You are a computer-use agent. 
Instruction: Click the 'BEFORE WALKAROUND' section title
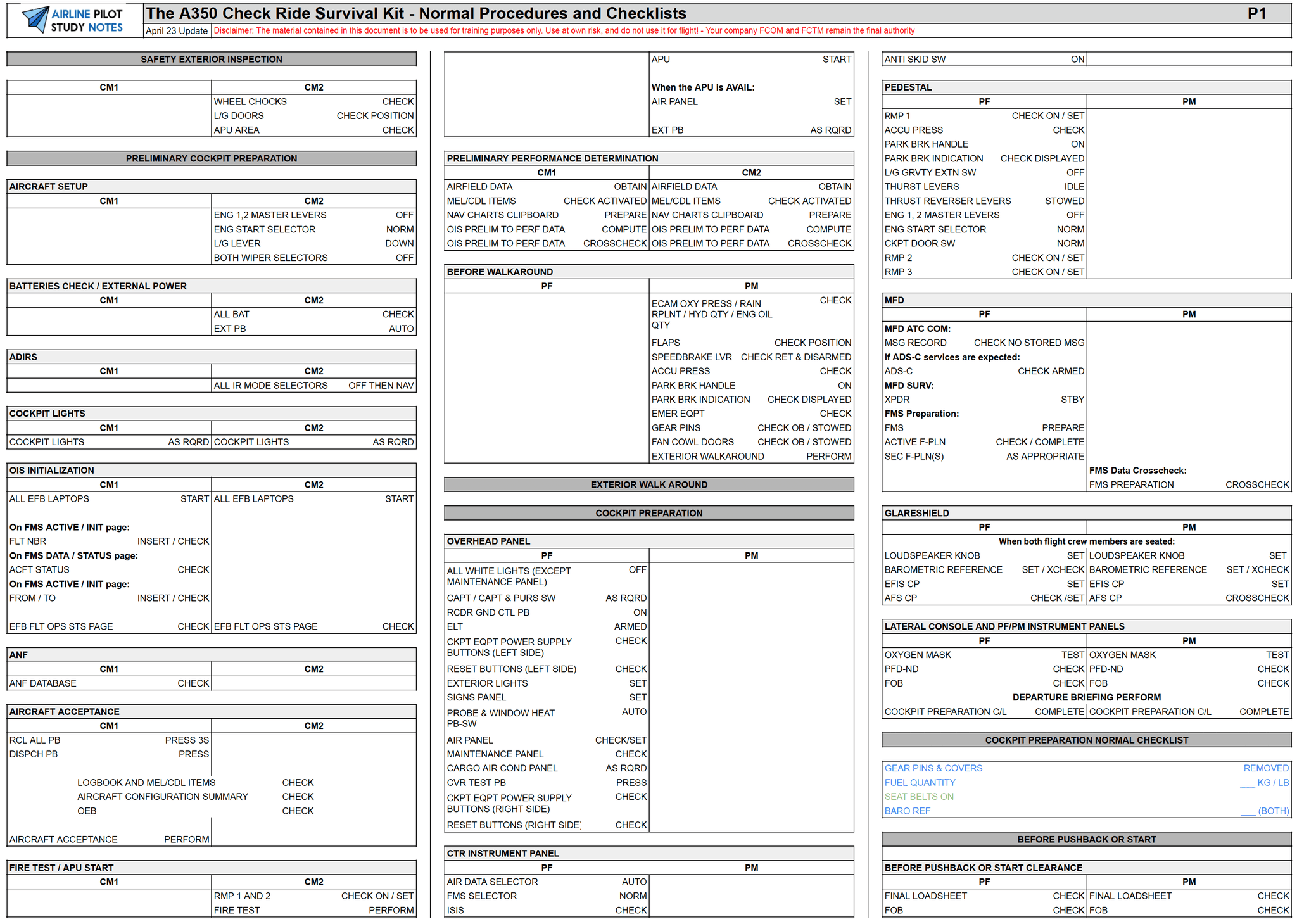[x=500, y=272]
